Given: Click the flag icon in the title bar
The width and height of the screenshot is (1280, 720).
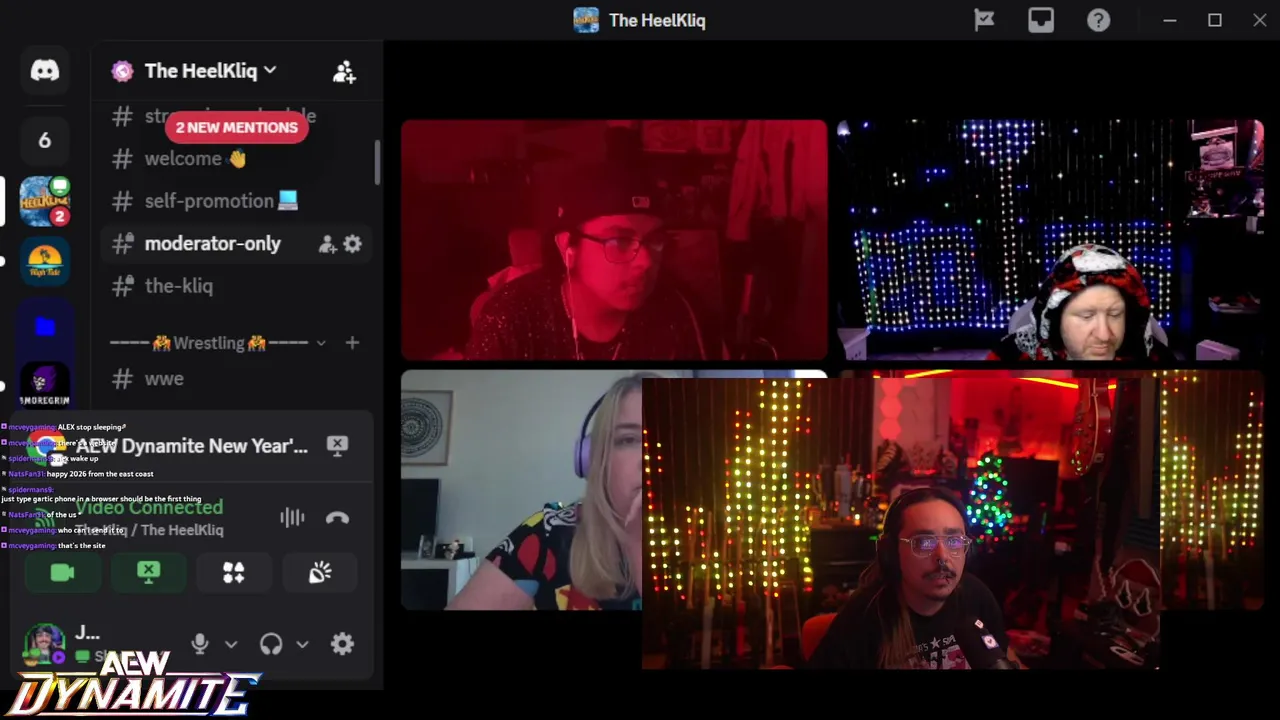Looking at the screenshot, I should click(x=984, y=20).
